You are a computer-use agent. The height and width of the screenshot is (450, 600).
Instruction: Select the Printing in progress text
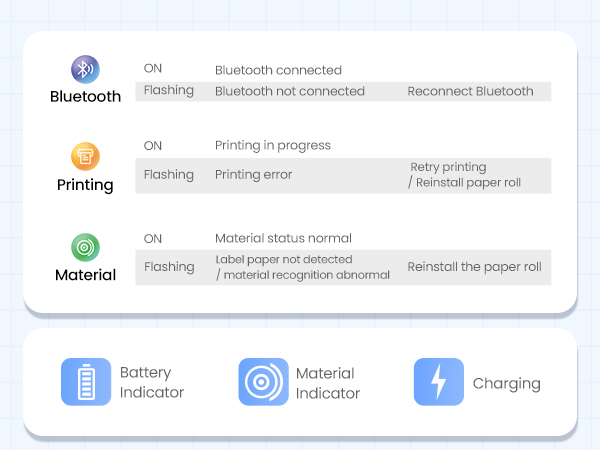pyautogui.click(x=273, y=146)
